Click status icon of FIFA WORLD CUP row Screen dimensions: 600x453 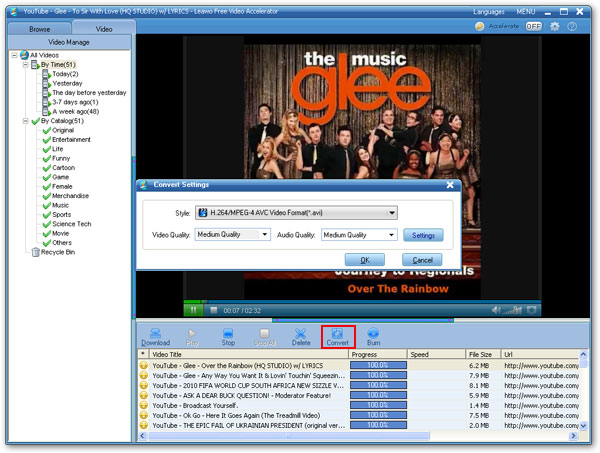[143, 385]
